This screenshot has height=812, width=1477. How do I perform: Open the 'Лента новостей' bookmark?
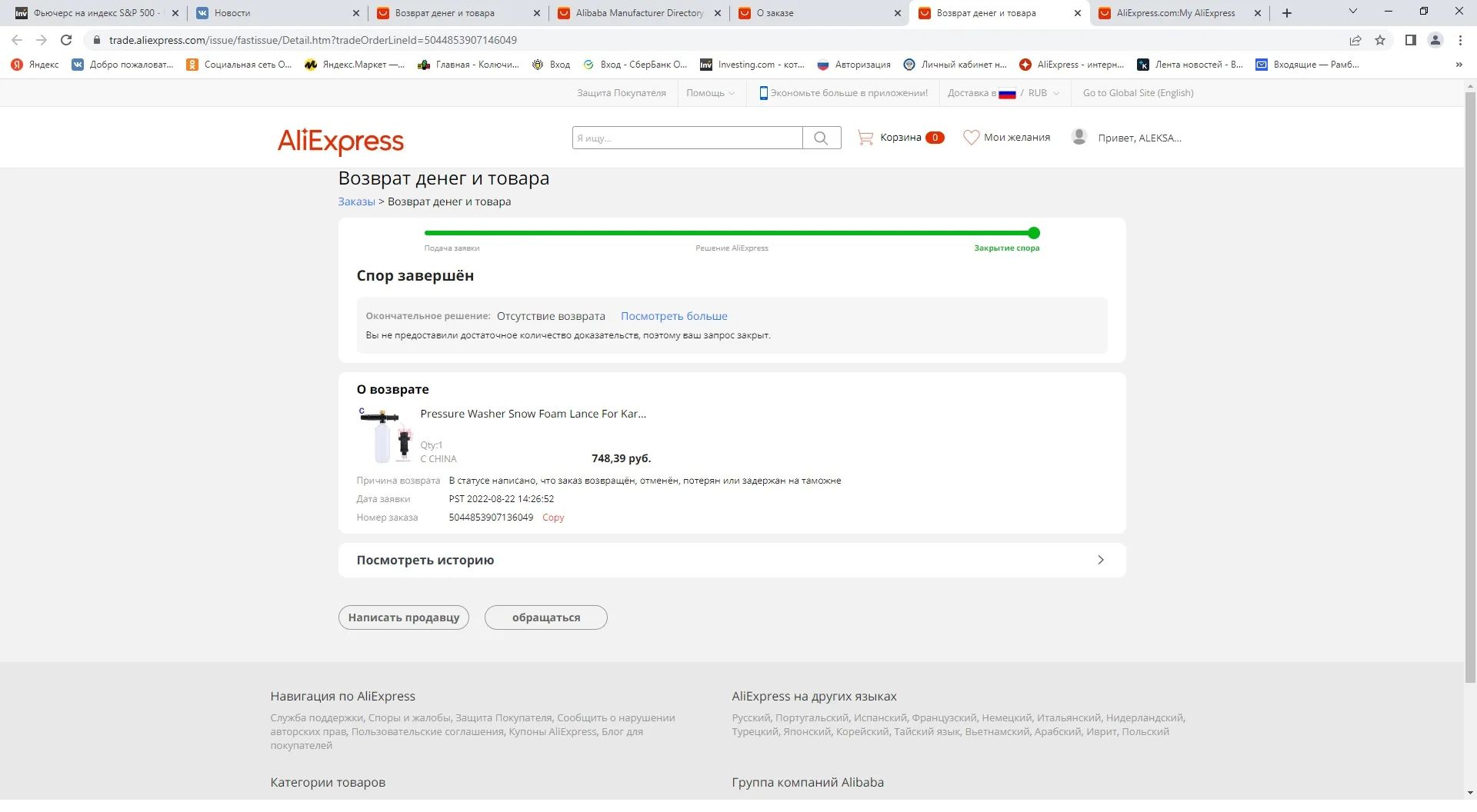point(1190,65)
